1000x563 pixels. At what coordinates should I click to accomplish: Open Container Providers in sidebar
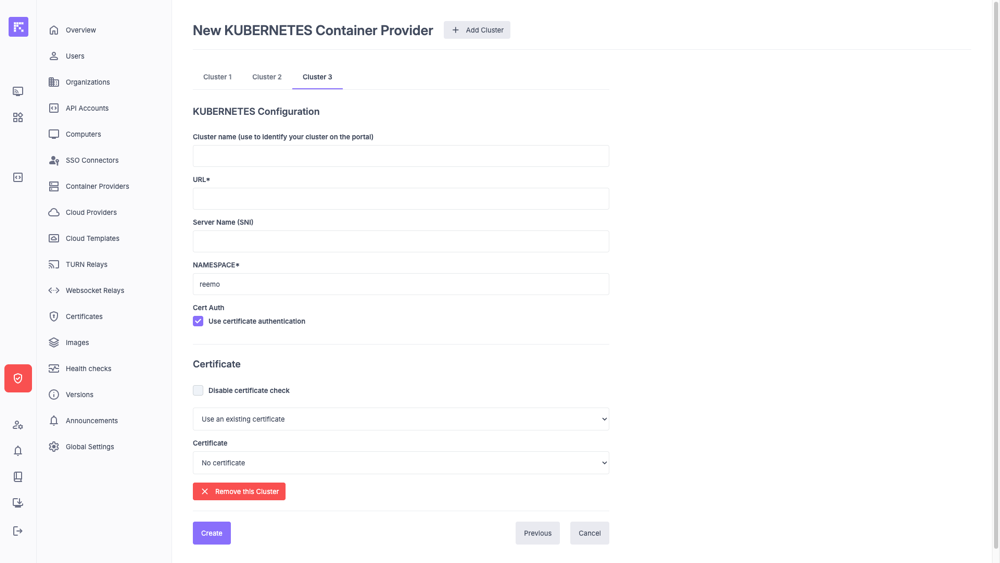[96, 186]
